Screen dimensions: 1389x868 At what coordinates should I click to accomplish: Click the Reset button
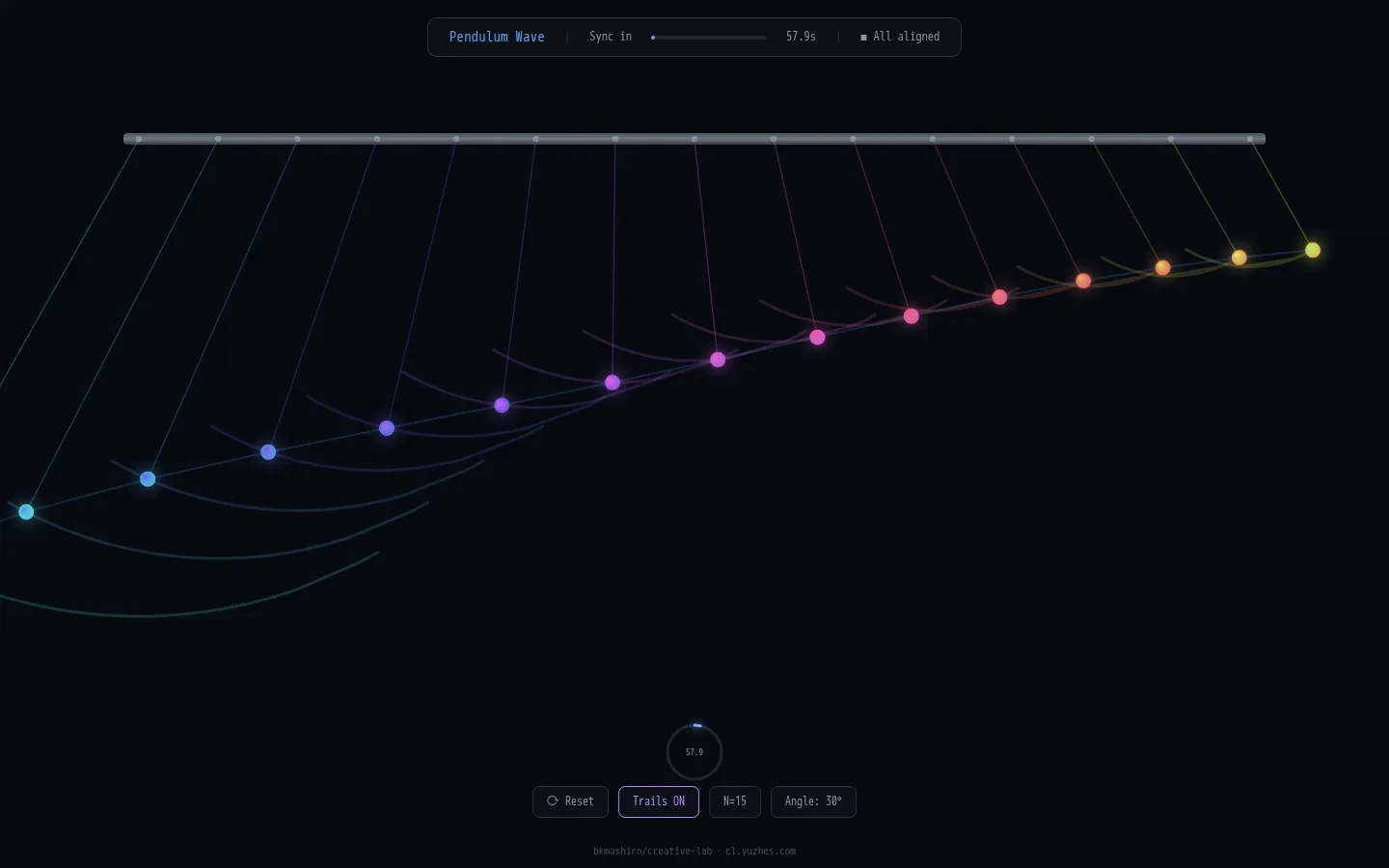(x=570, y=801)
